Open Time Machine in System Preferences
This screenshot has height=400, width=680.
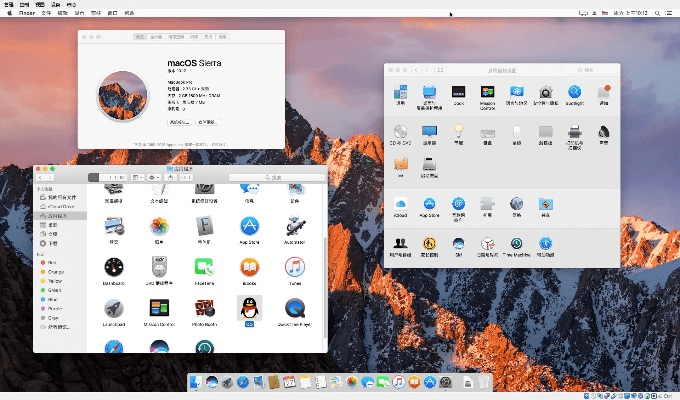(517, 244)
